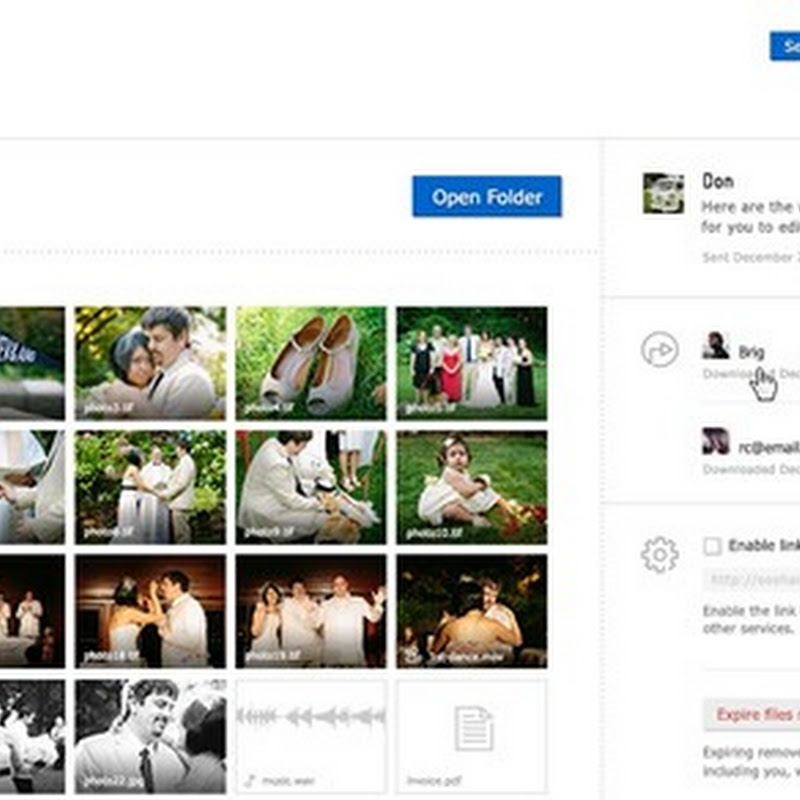Click Brig's avatar picture
800x800 pixels.
715,345
